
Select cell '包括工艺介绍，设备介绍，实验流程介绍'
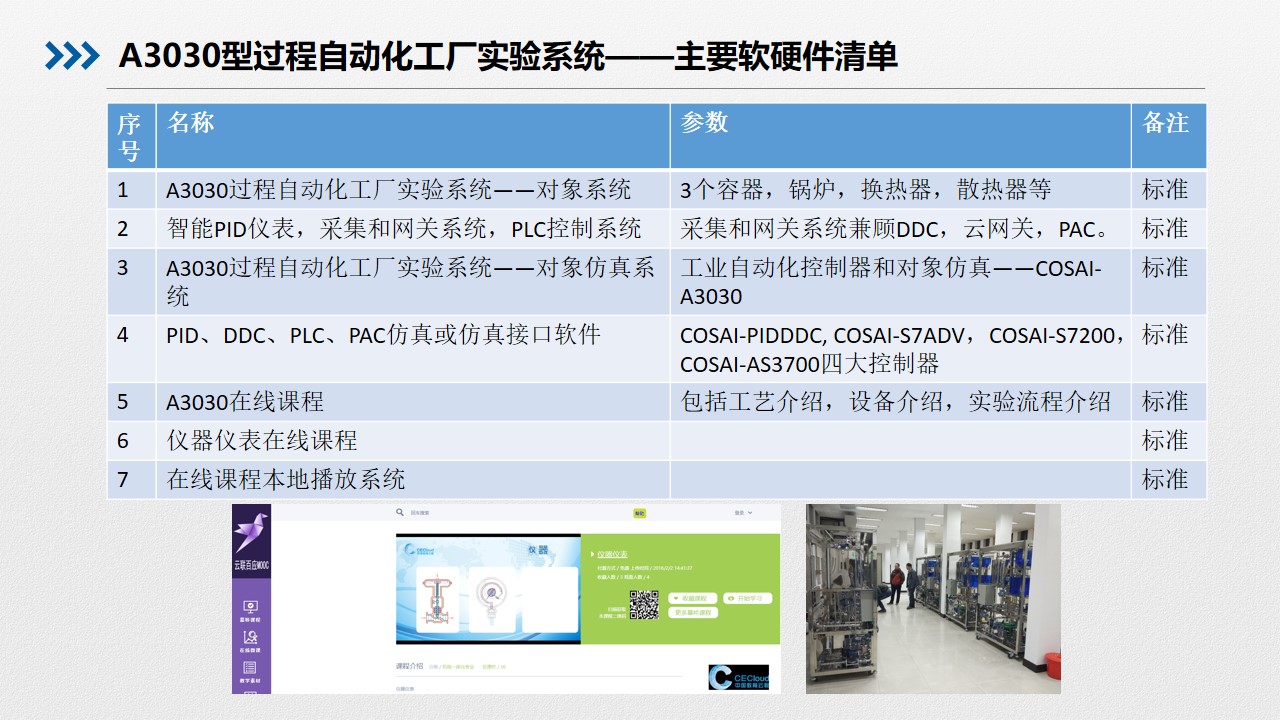(900, 402)
